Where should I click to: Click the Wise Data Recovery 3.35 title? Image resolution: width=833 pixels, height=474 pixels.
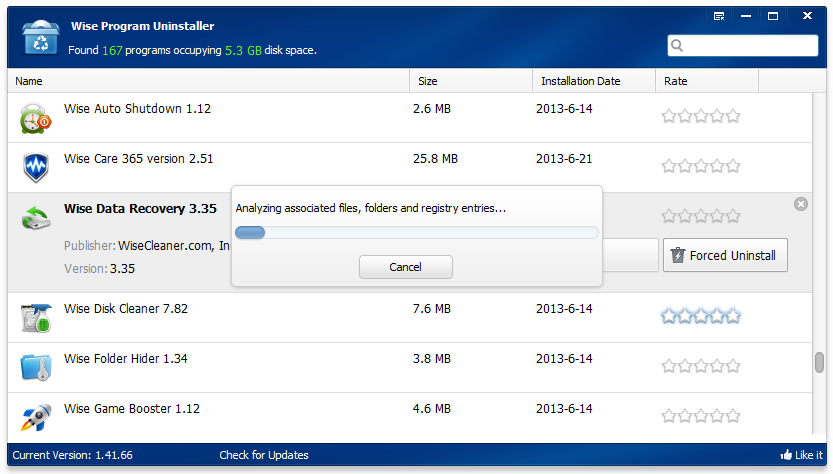click(x=140, y=208)
